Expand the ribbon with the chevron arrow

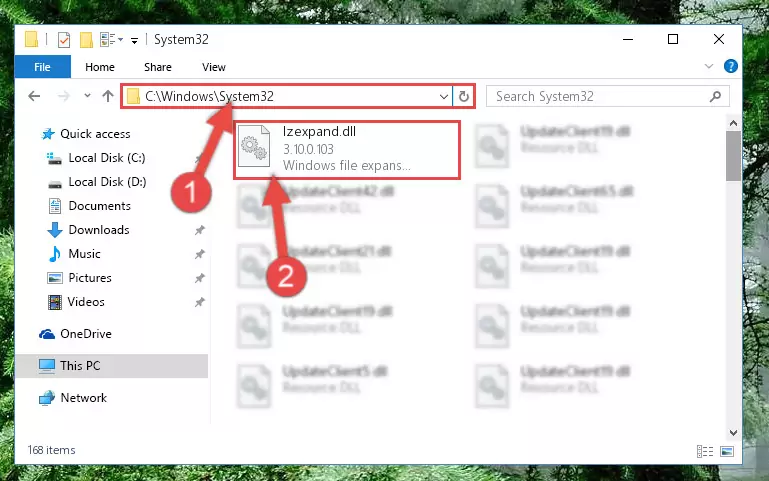coord(709,66)
